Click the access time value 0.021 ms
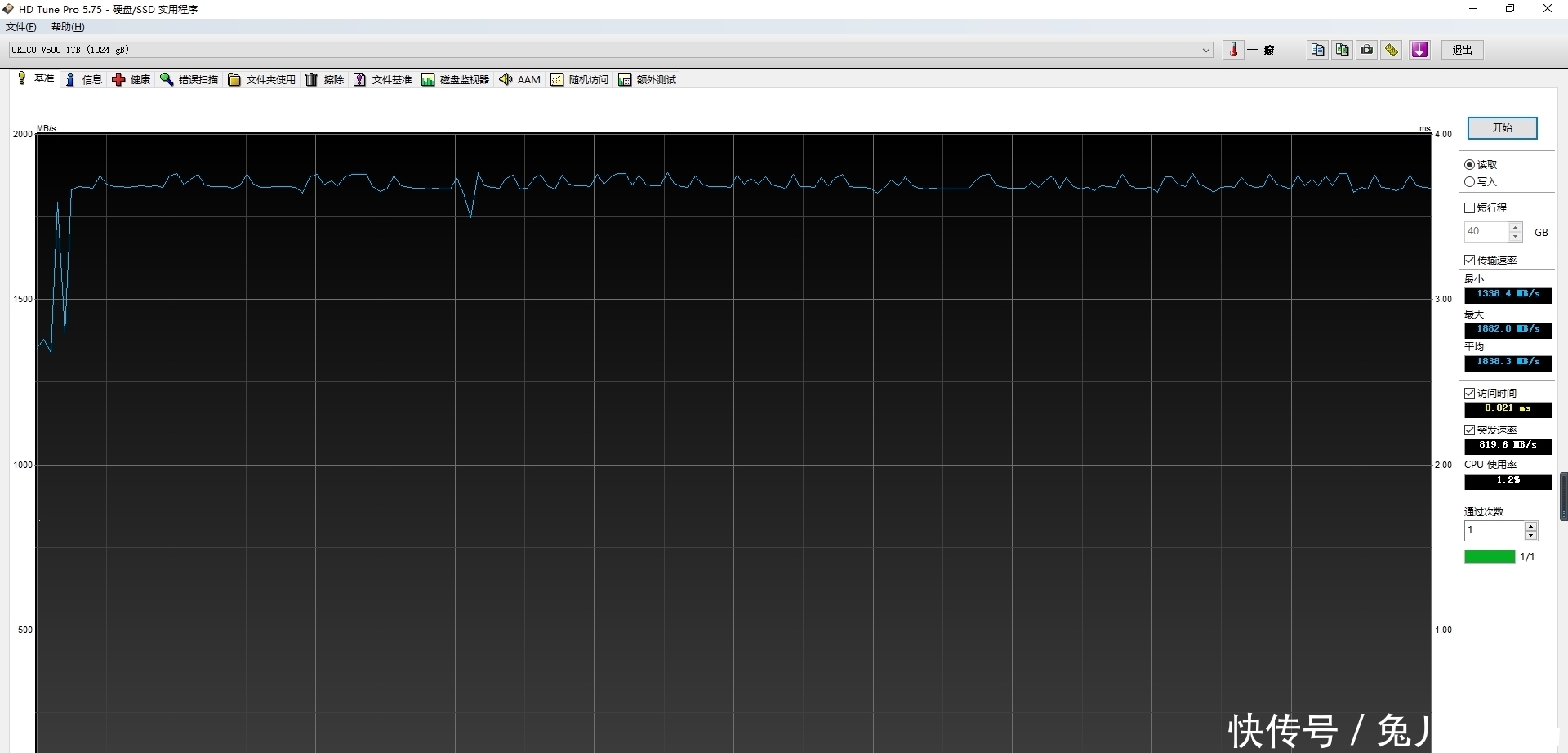The height and width of the screenshot is (753, 1568). pos(1508,409)
